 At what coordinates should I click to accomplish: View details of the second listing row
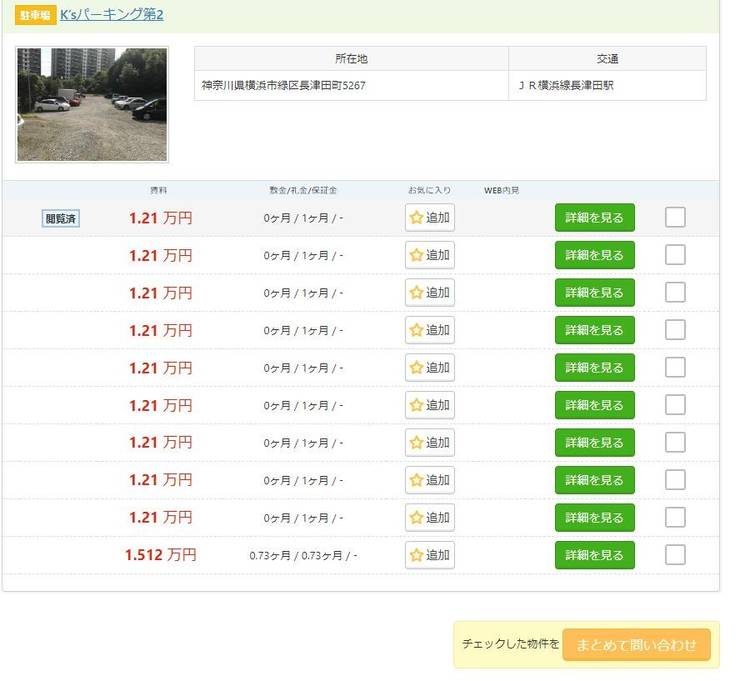(x=595, y=255)
